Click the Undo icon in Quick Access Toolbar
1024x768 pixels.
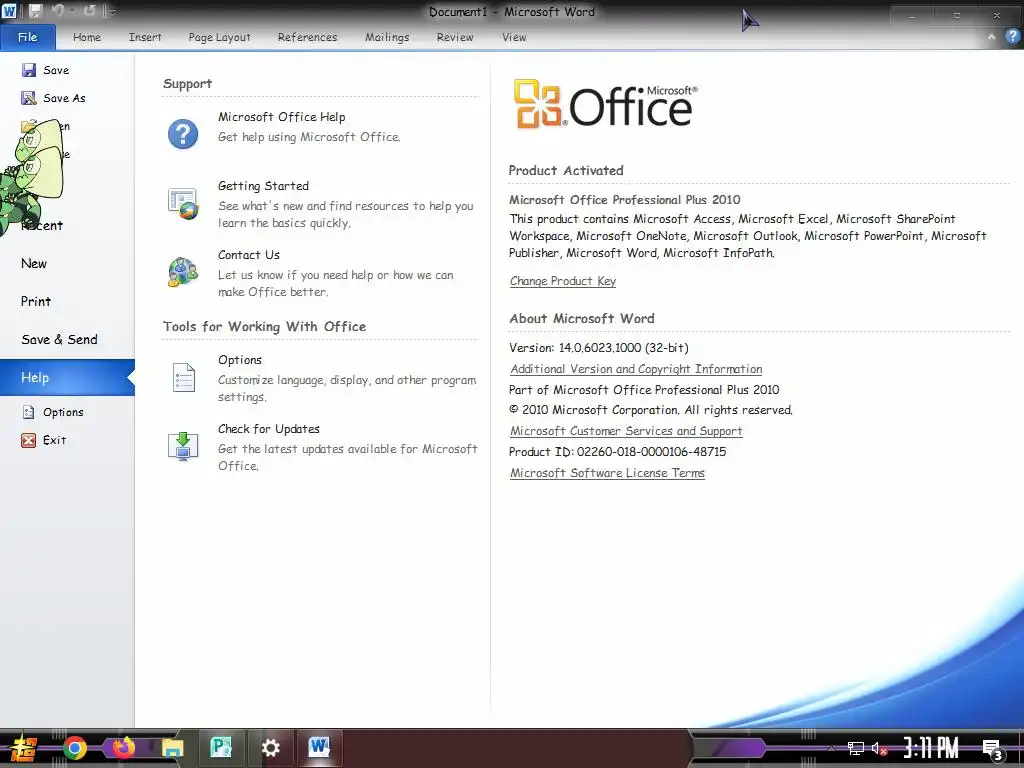58,10
